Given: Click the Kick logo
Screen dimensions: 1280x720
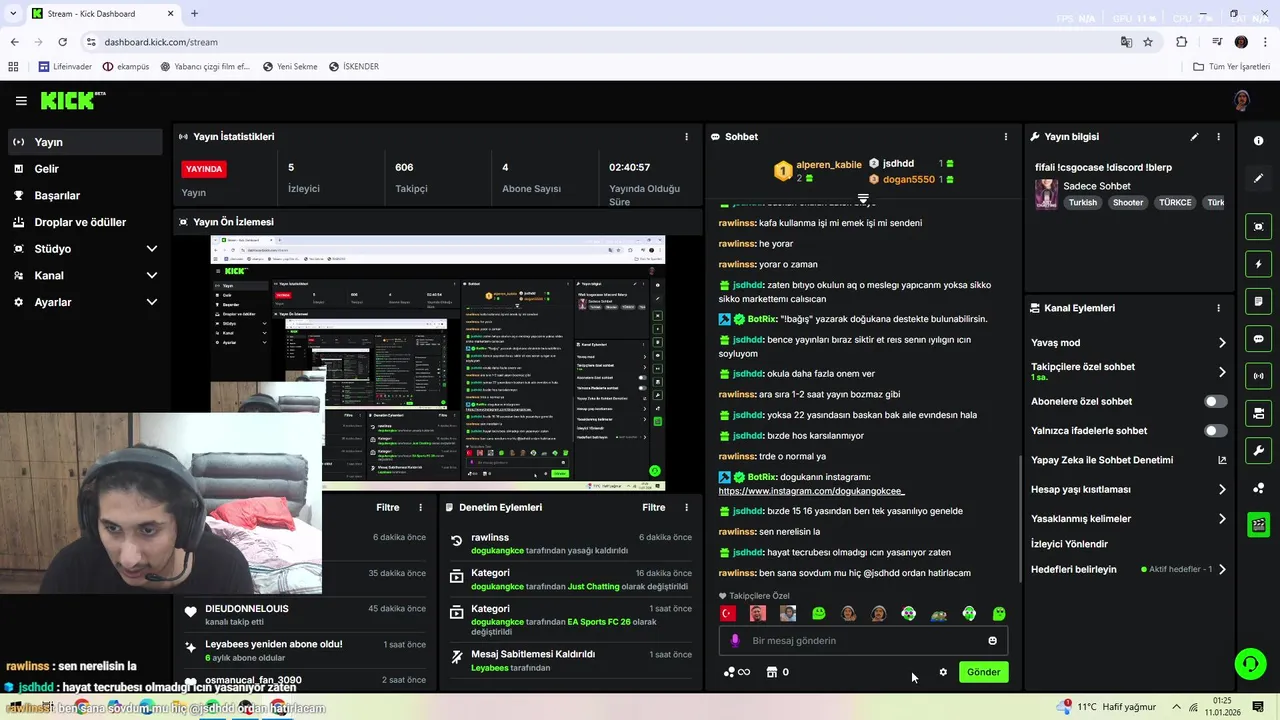Looking at the screenshot, I should pyautogui.click(x=72, y=100).
